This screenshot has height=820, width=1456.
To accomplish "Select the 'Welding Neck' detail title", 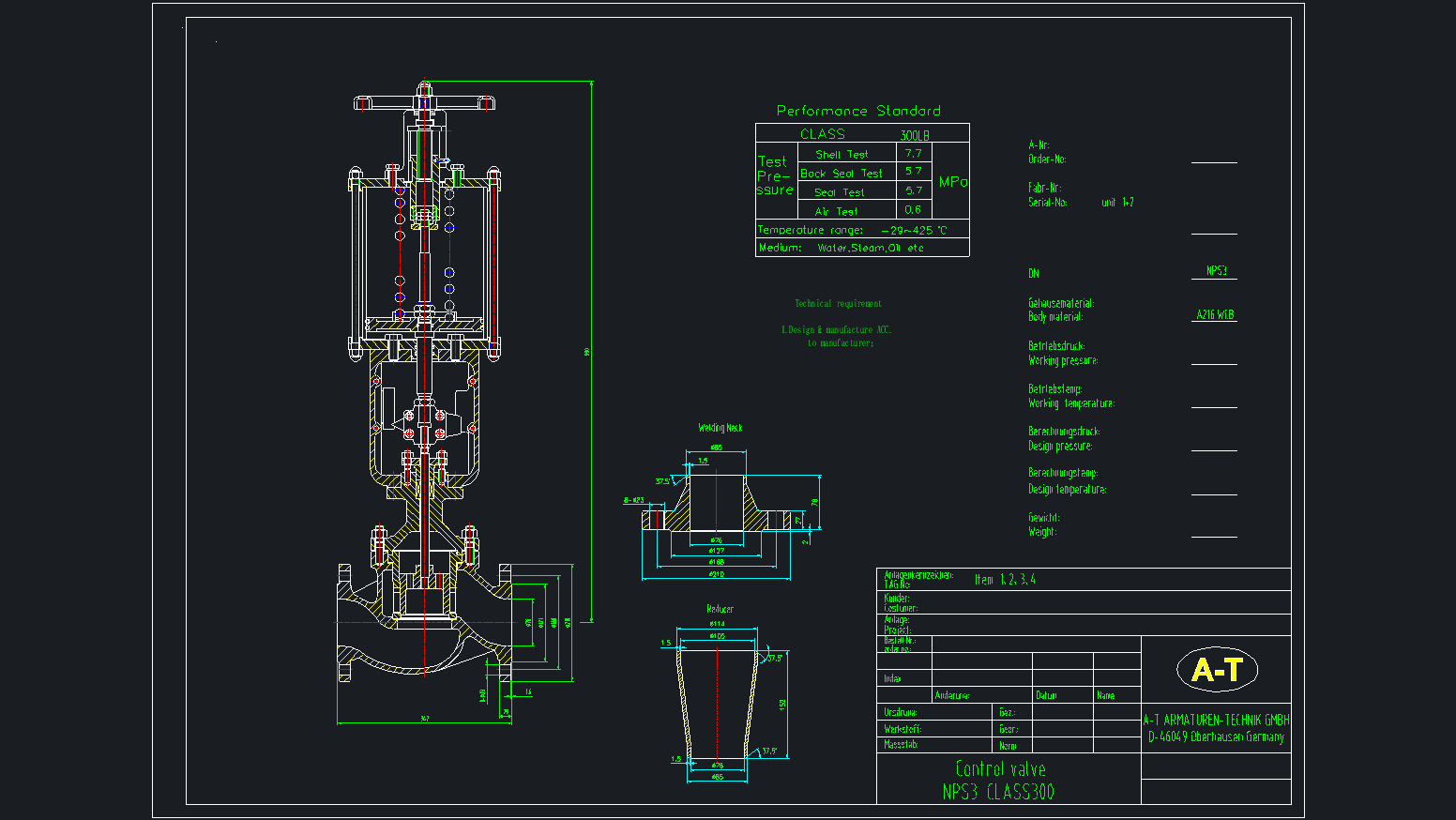I will tap(720, 428).
